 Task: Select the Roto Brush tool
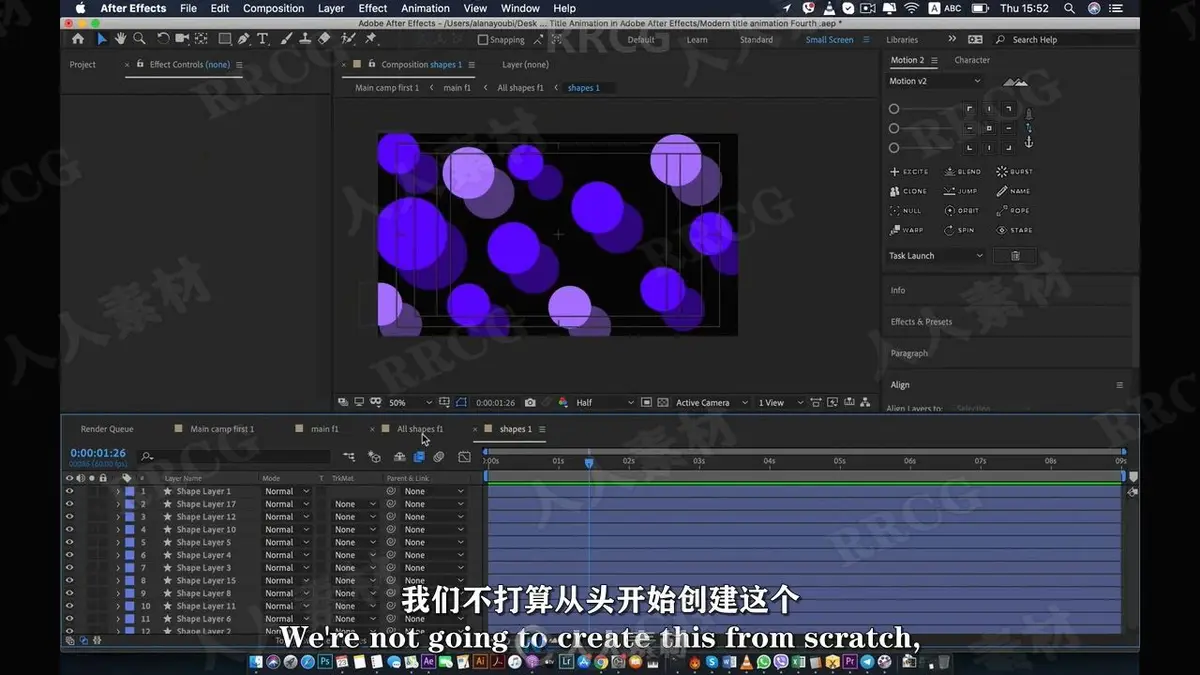coord(348,39)
